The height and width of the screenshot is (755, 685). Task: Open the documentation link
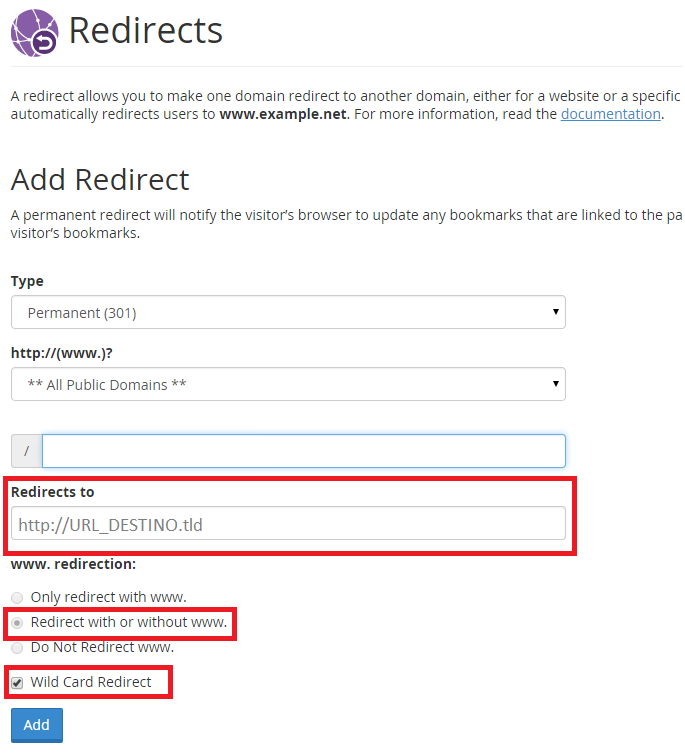[610, 114]
